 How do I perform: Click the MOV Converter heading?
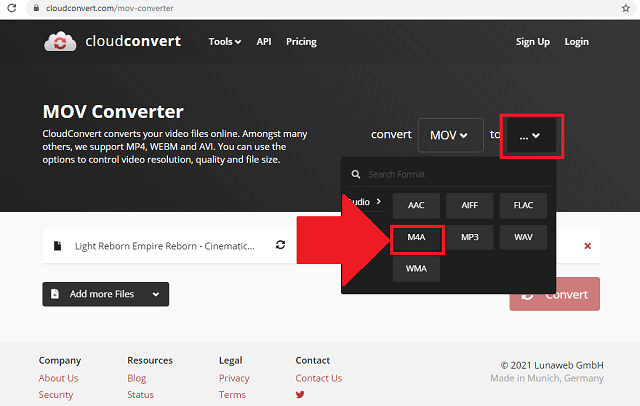pos(113,111)
